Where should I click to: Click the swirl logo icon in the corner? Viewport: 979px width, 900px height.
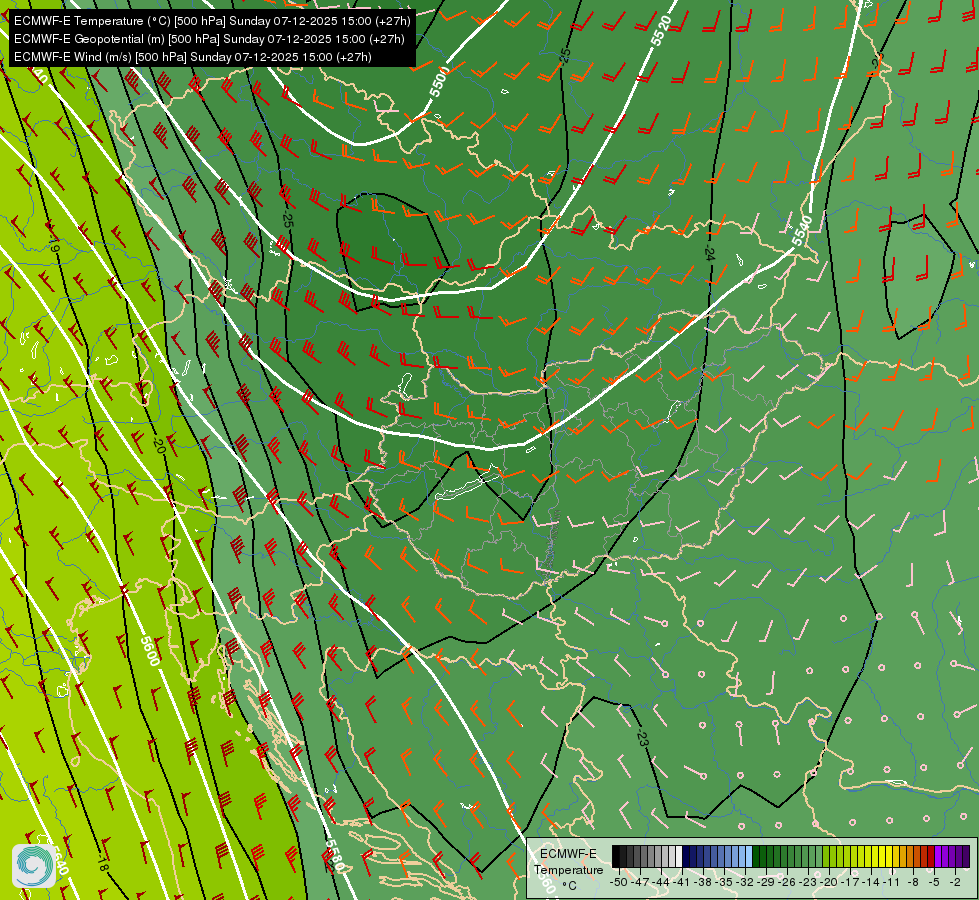point(34,865)
